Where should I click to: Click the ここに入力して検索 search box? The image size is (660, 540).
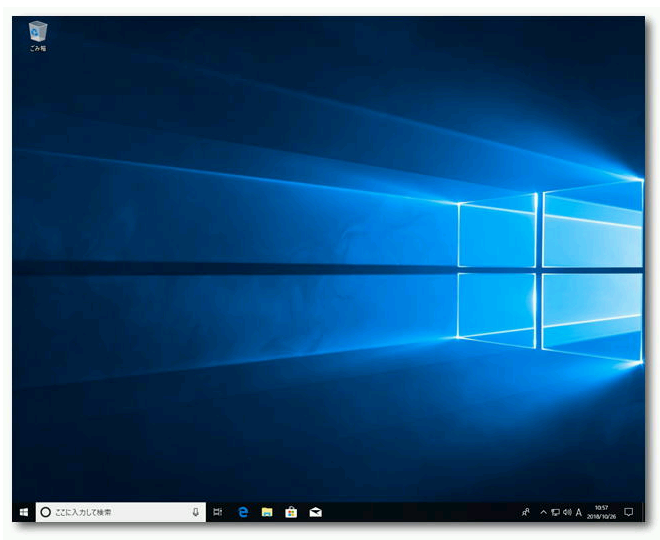121,512
